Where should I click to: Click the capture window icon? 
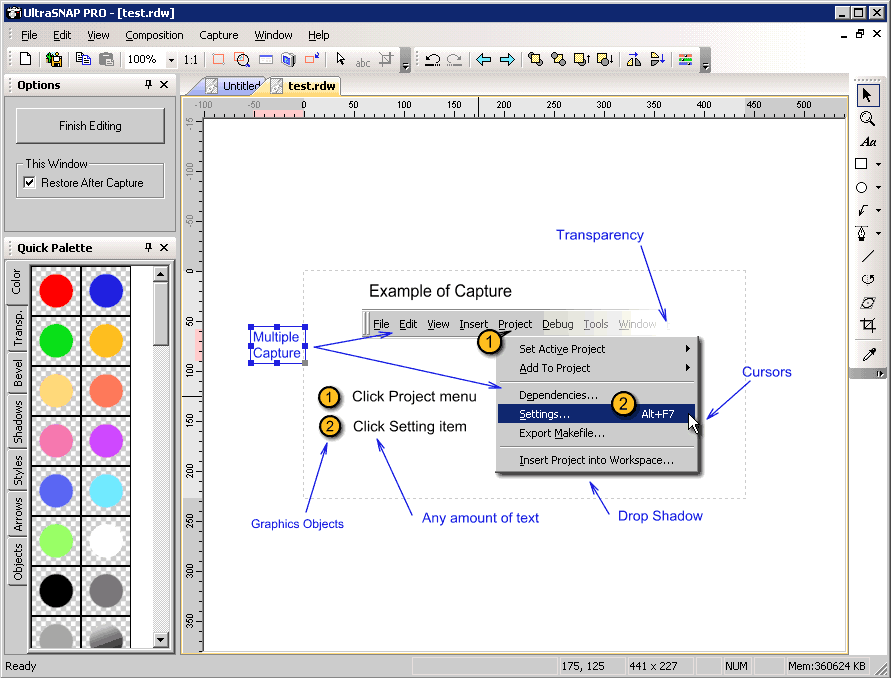(x=265, y=59)
